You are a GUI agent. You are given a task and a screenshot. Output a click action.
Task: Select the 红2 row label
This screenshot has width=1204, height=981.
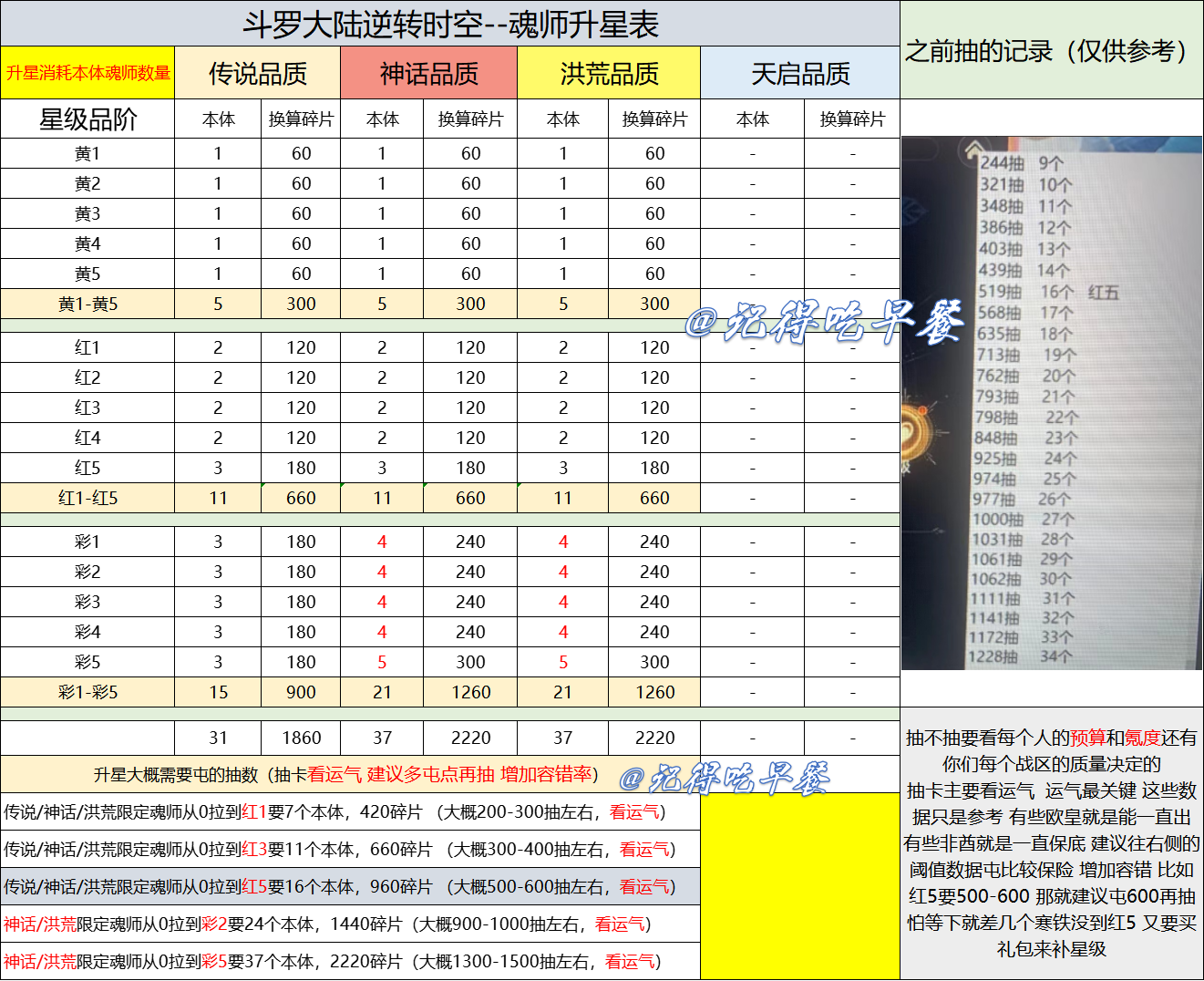(87, 377)
